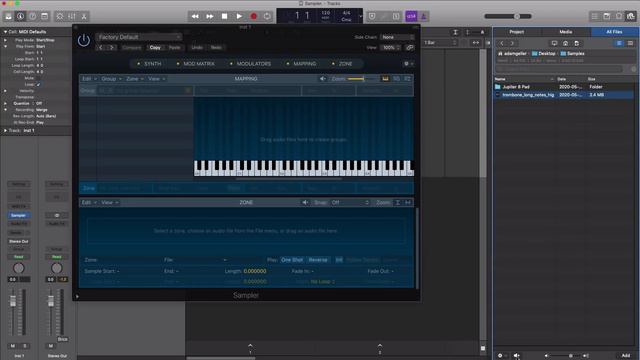Adjust the master volume slider in the control bar

[x=508, y=16]
